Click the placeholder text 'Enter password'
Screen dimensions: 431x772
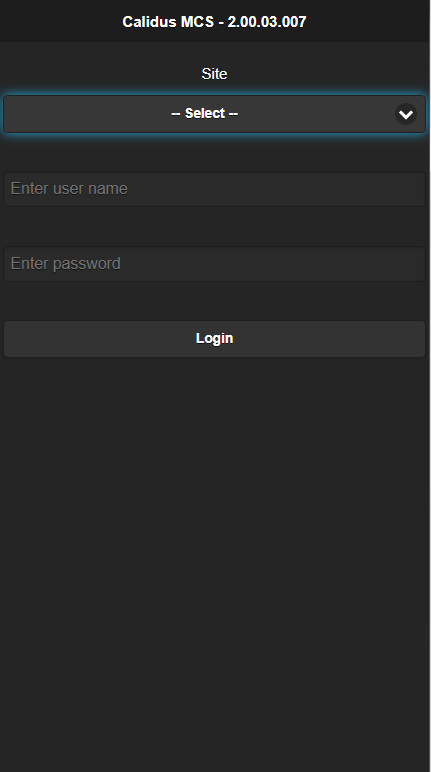point(66,264)
